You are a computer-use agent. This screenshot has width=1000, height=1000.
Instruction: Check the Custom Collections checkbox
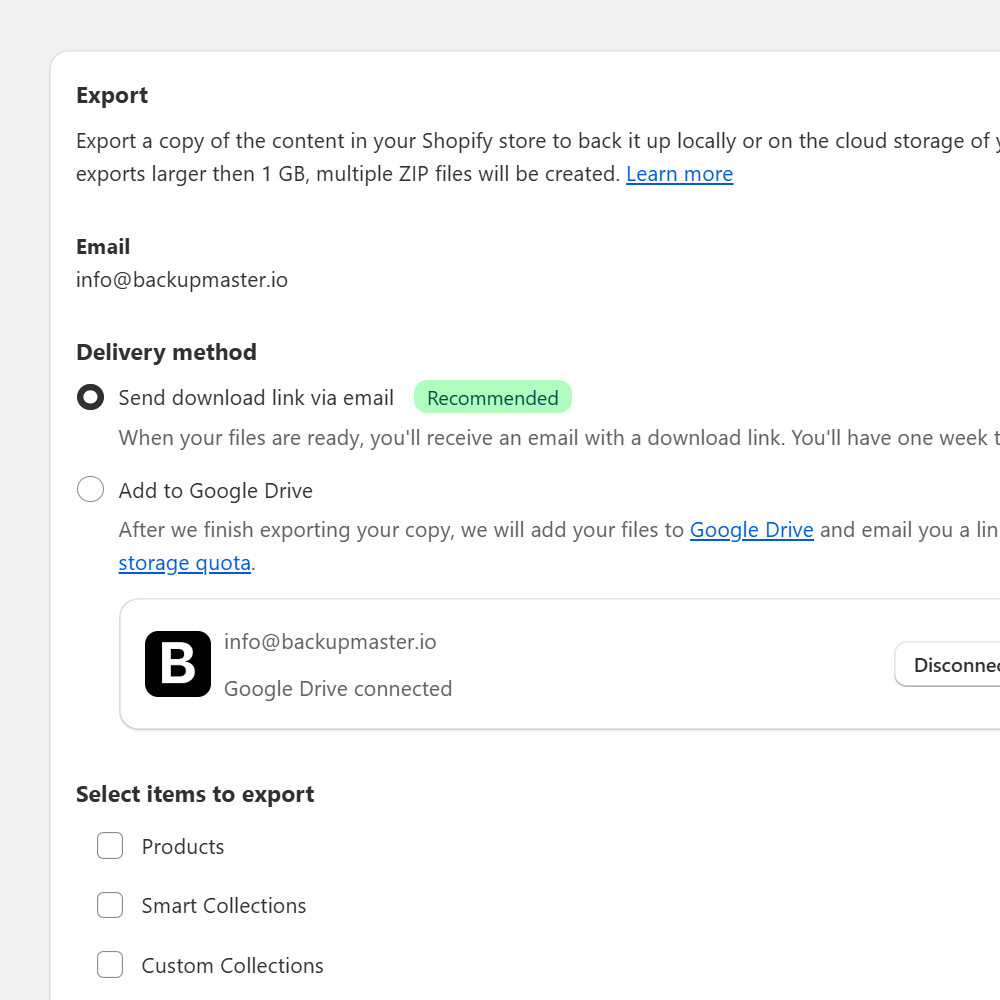(110, 965)
